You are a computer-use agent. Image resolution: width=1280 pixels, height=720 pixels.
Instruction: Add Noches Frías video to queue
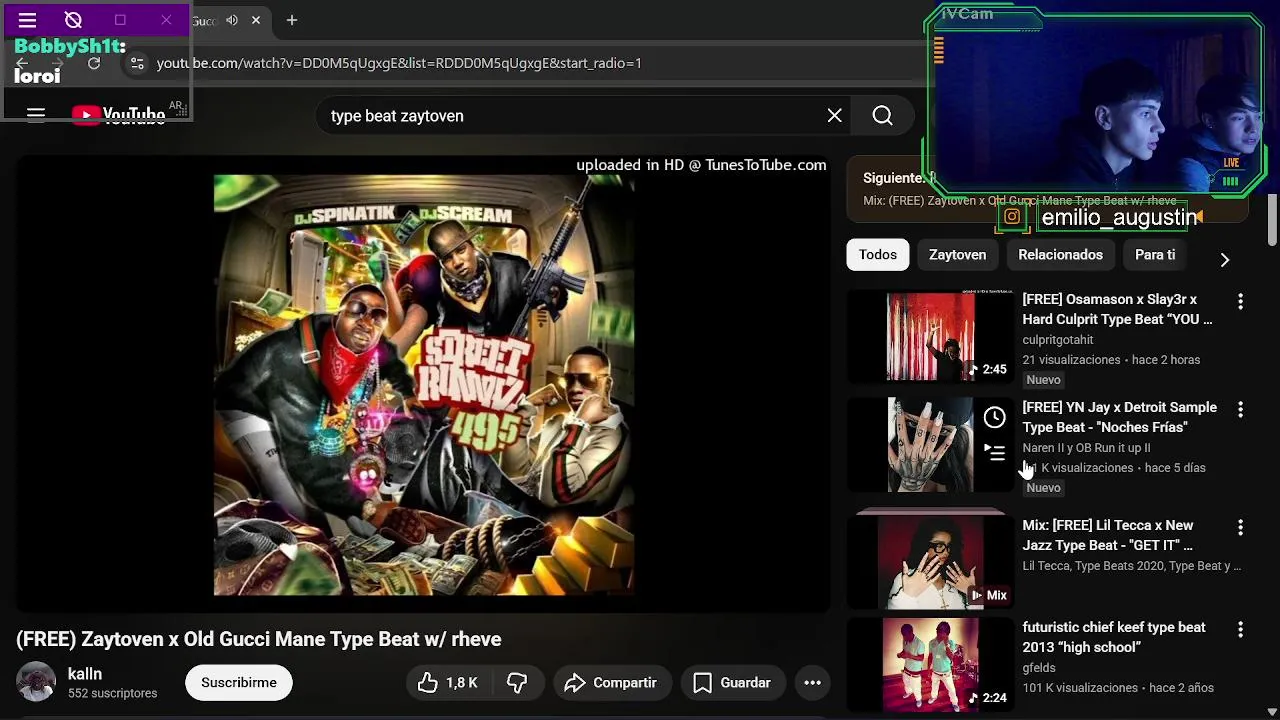pos(994,452)
